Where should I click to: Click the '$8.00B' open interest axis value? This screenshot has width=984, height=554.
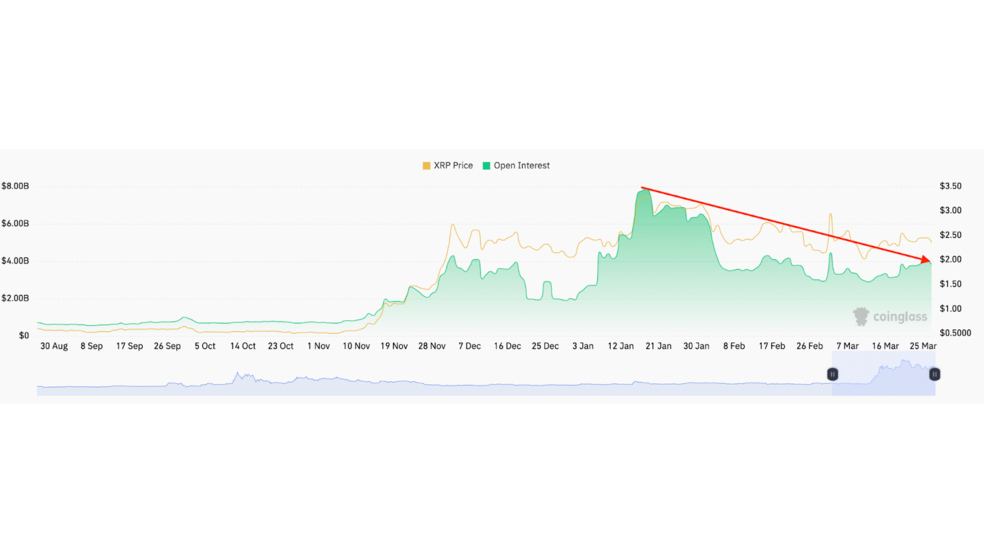pyautogui.click(x=15, y=186)
